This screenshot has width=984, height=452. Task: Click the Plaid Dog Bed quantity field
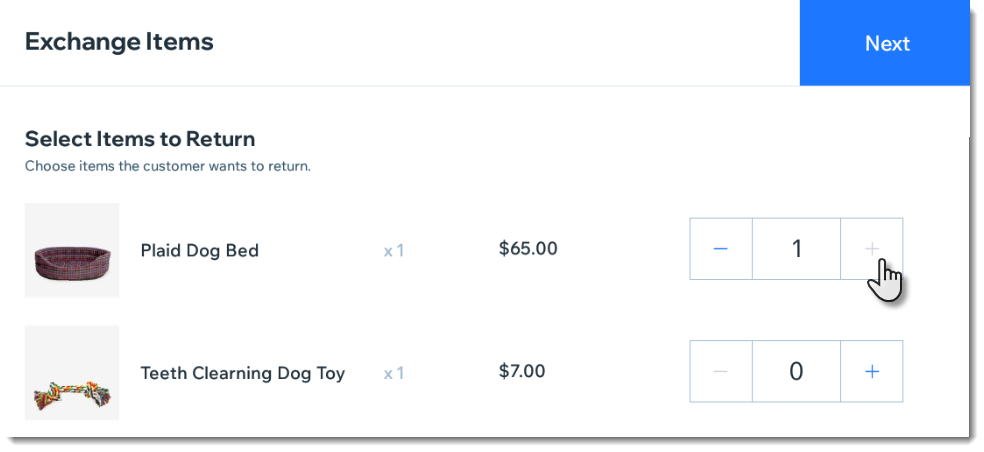pos(796,249)
